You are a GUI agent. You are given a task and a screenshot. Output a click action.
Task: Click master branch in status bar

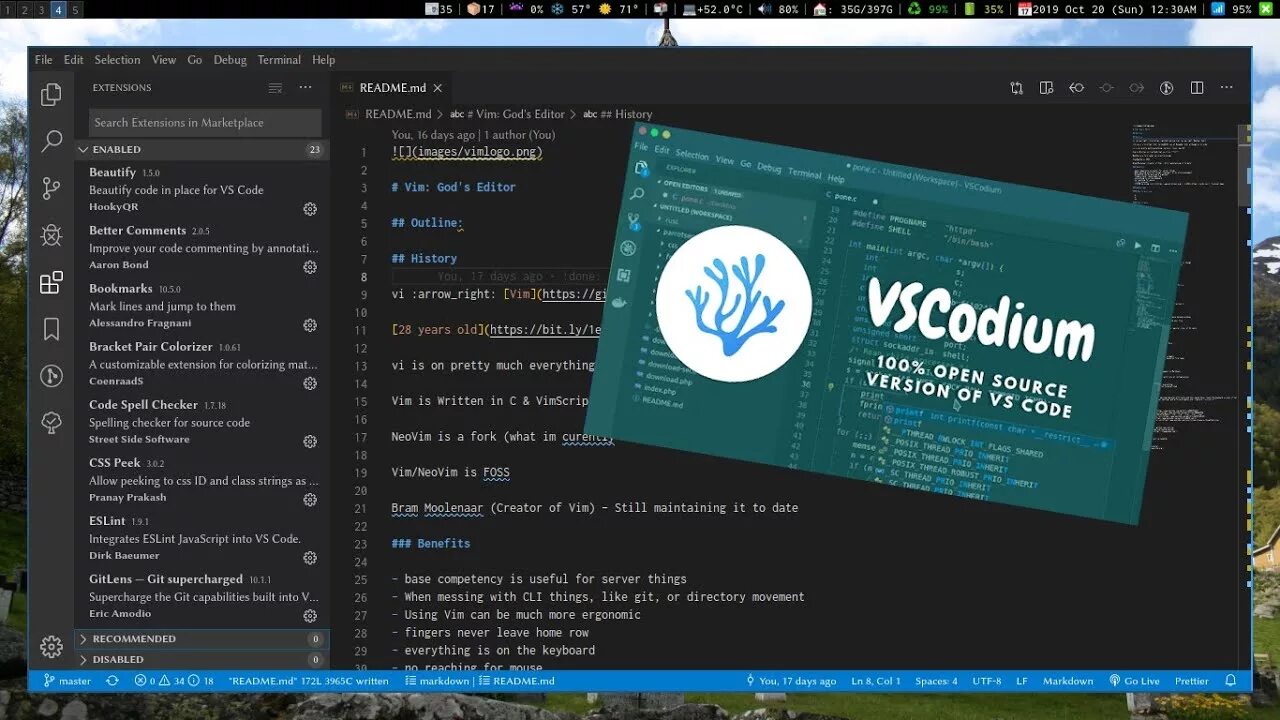[x=67, y=681]
